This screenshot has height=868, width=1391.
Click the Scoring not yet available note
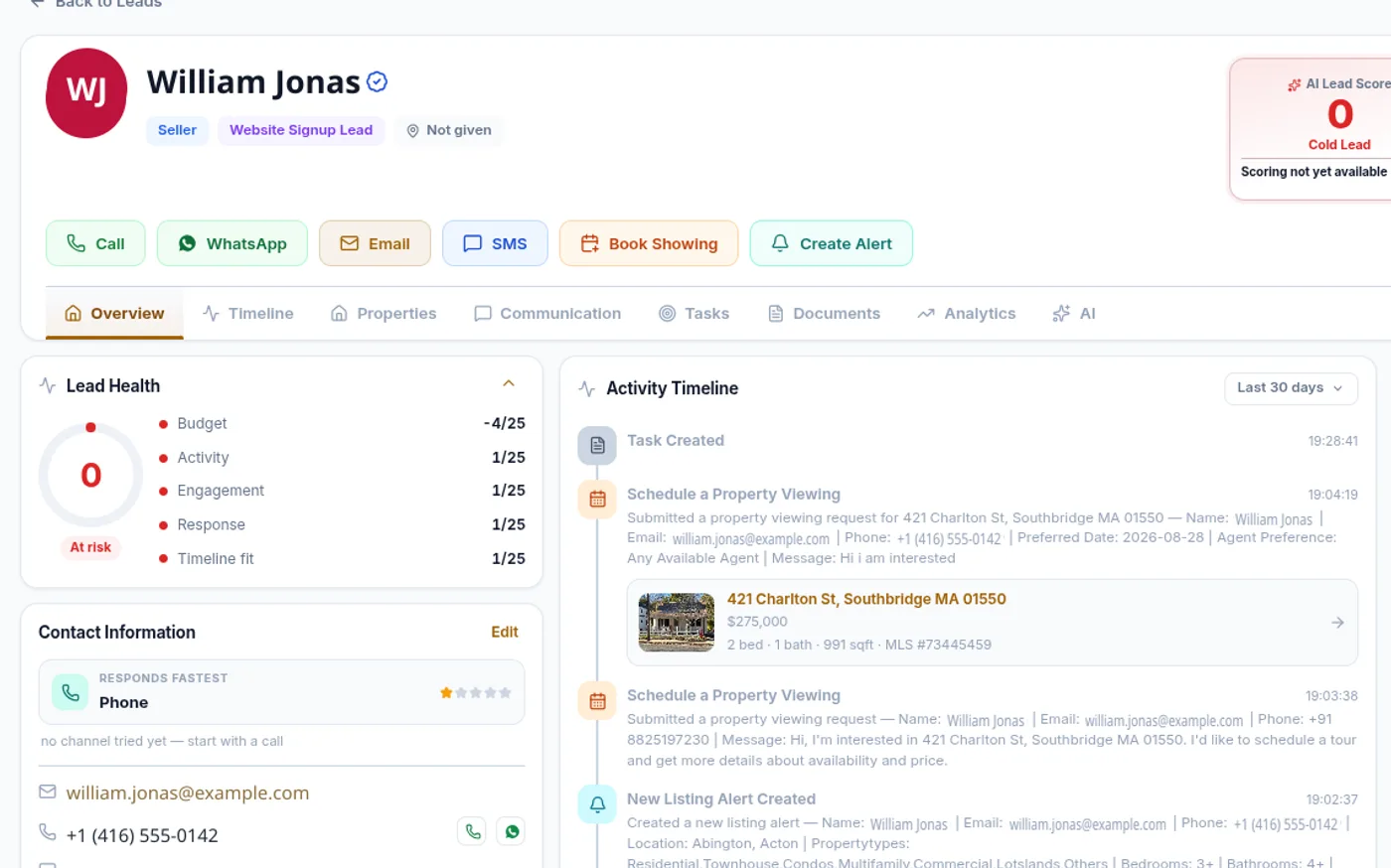coord(1314,172)
